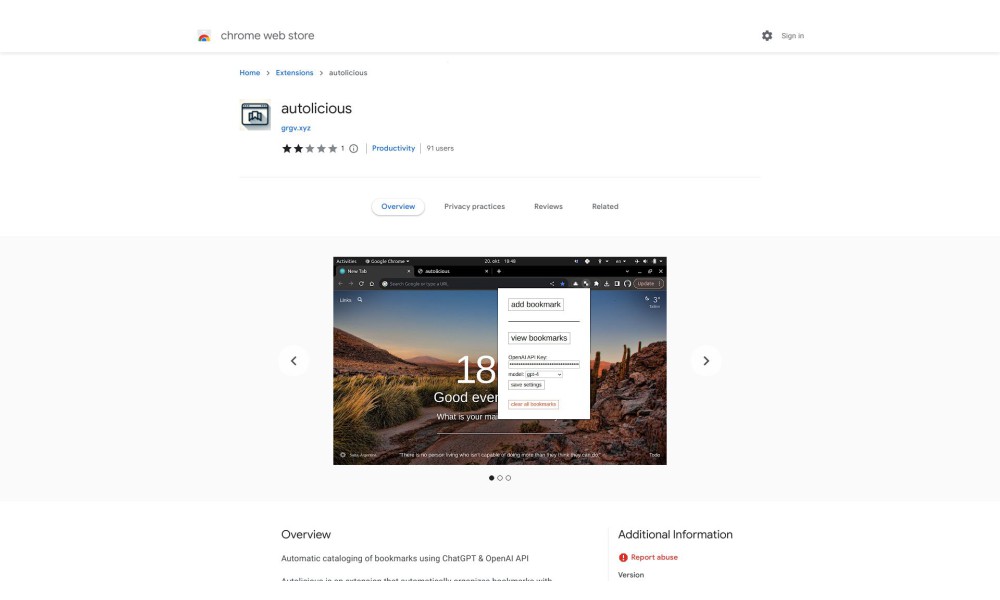This screenshot has width=1000, height=600.
Task: Open the Productivity category link
Action: tap(393, 148)
